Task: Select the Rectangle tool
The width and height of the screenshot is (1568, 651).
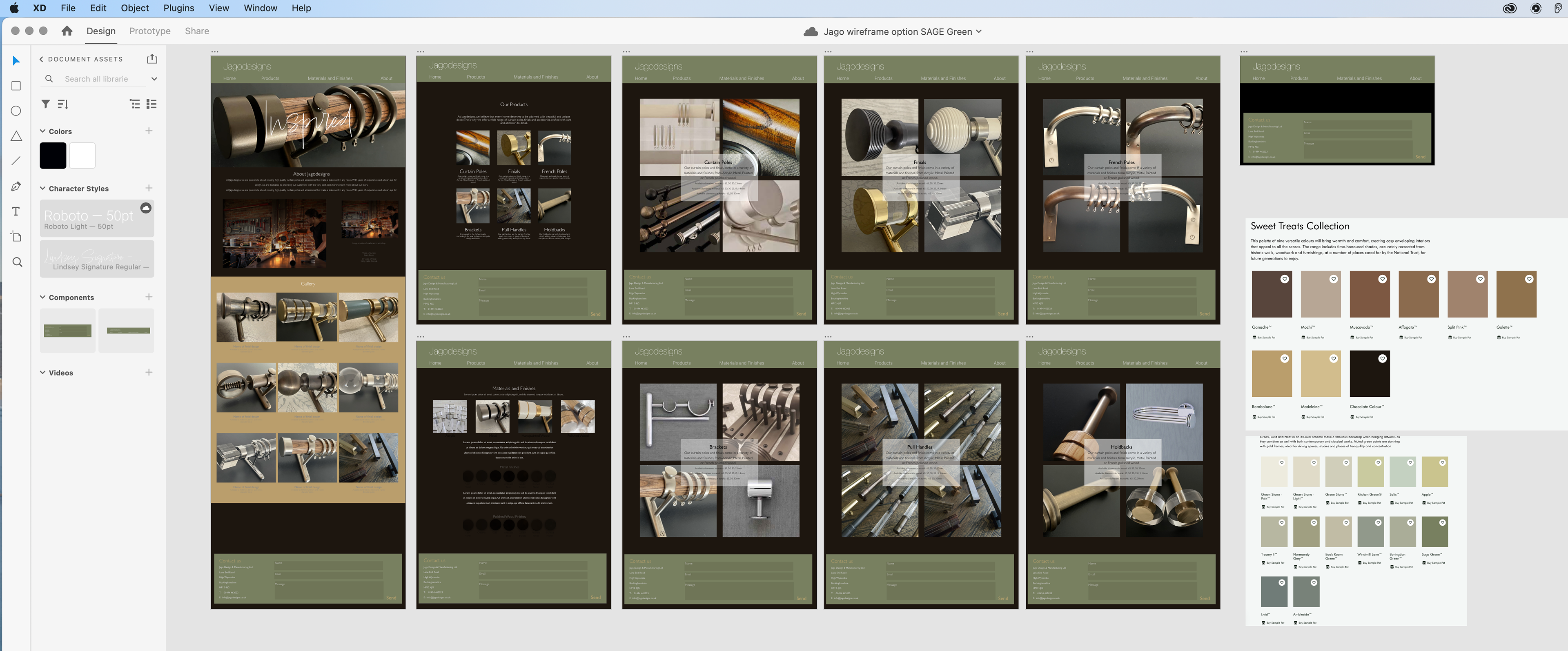Action: point(16,86)
